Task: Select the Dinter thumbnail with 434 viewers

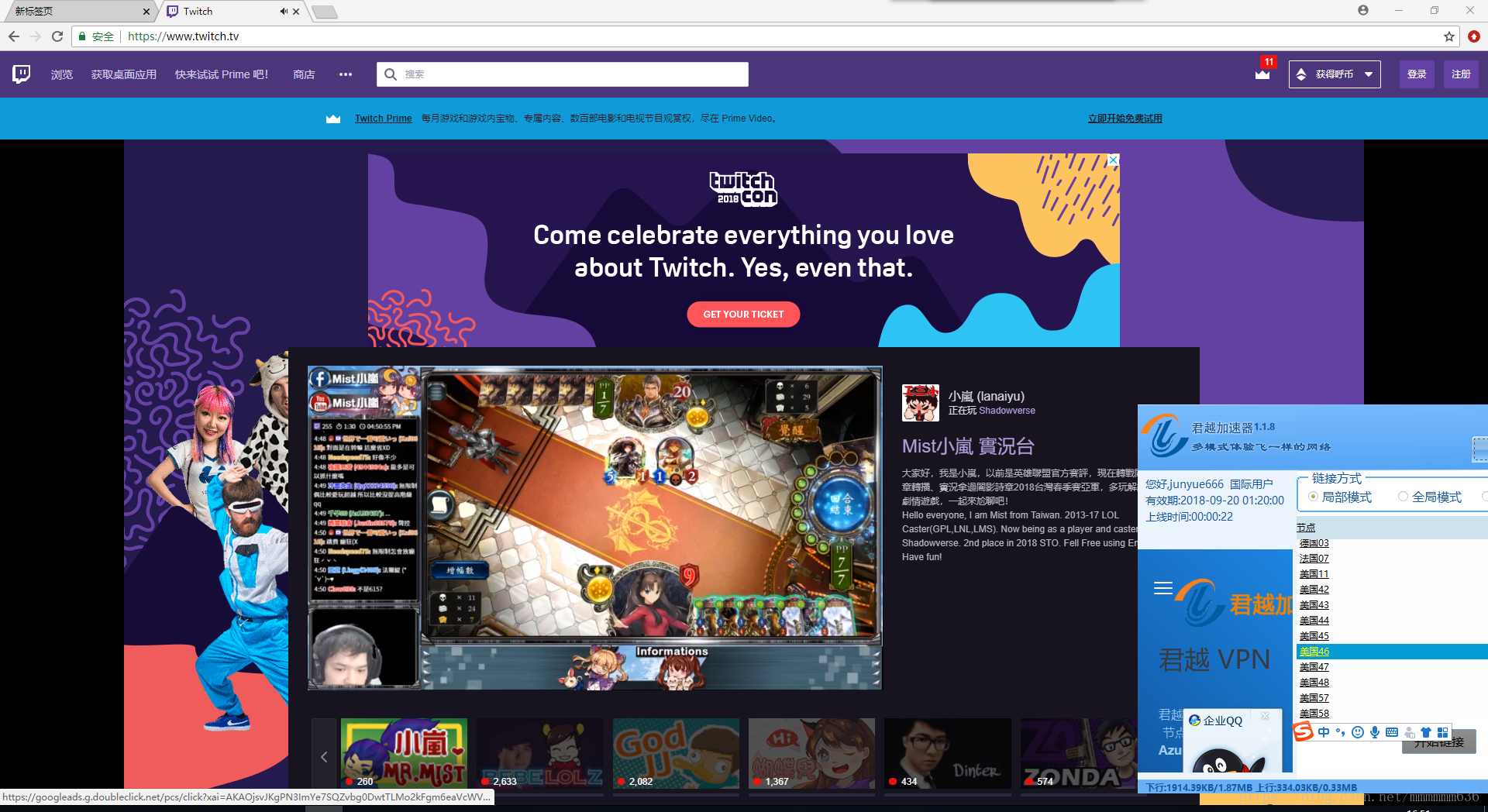Action: click(x=948, y=753)
